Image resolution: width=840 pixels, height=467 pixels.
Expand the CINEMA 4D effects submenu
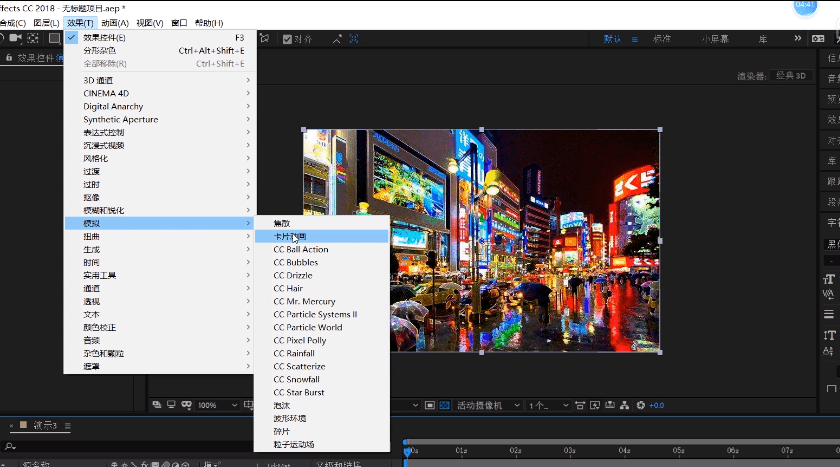[x=106, y=93]
